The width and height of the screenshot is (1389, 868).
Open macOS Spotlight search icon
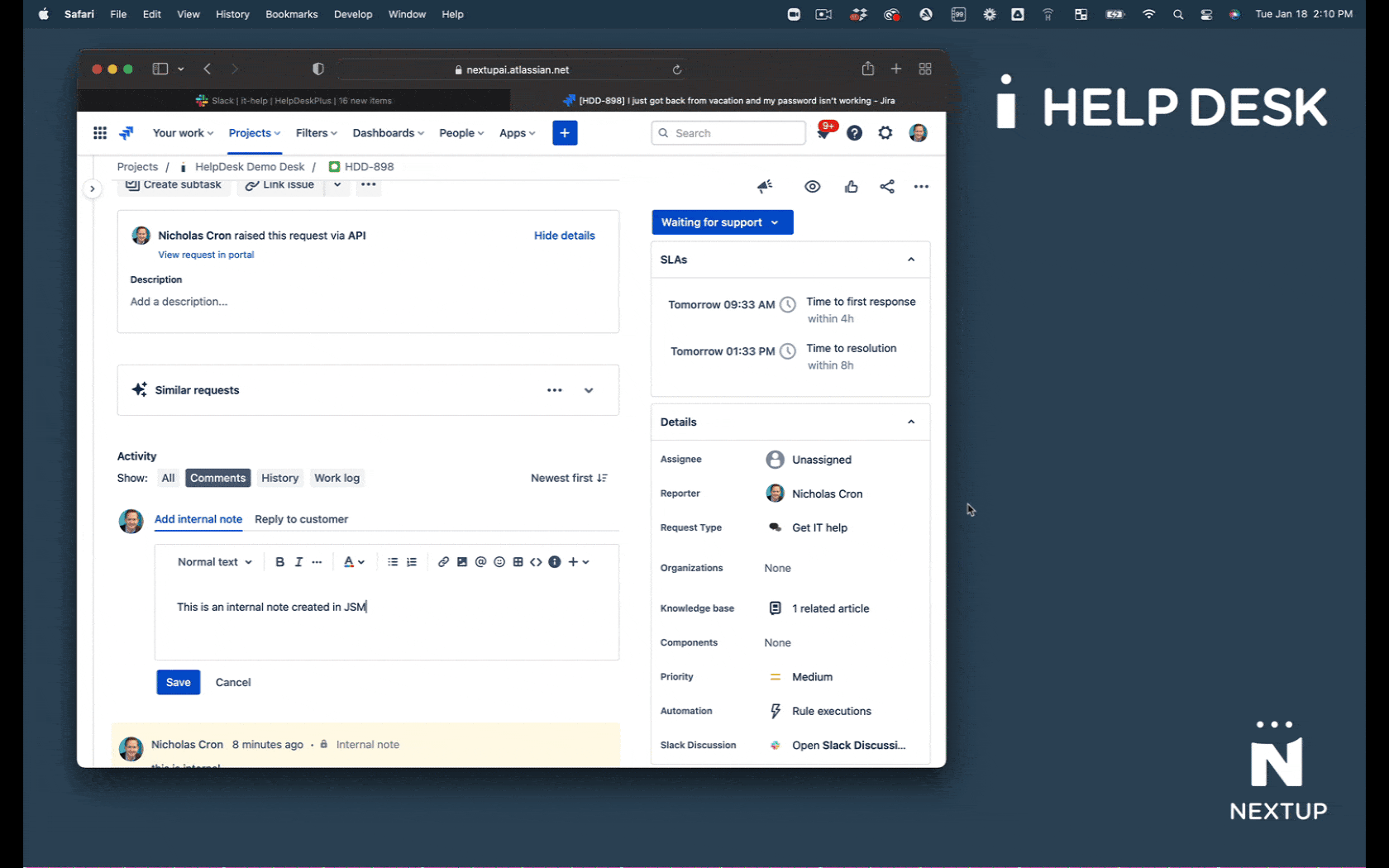(x=1178, y=14)
